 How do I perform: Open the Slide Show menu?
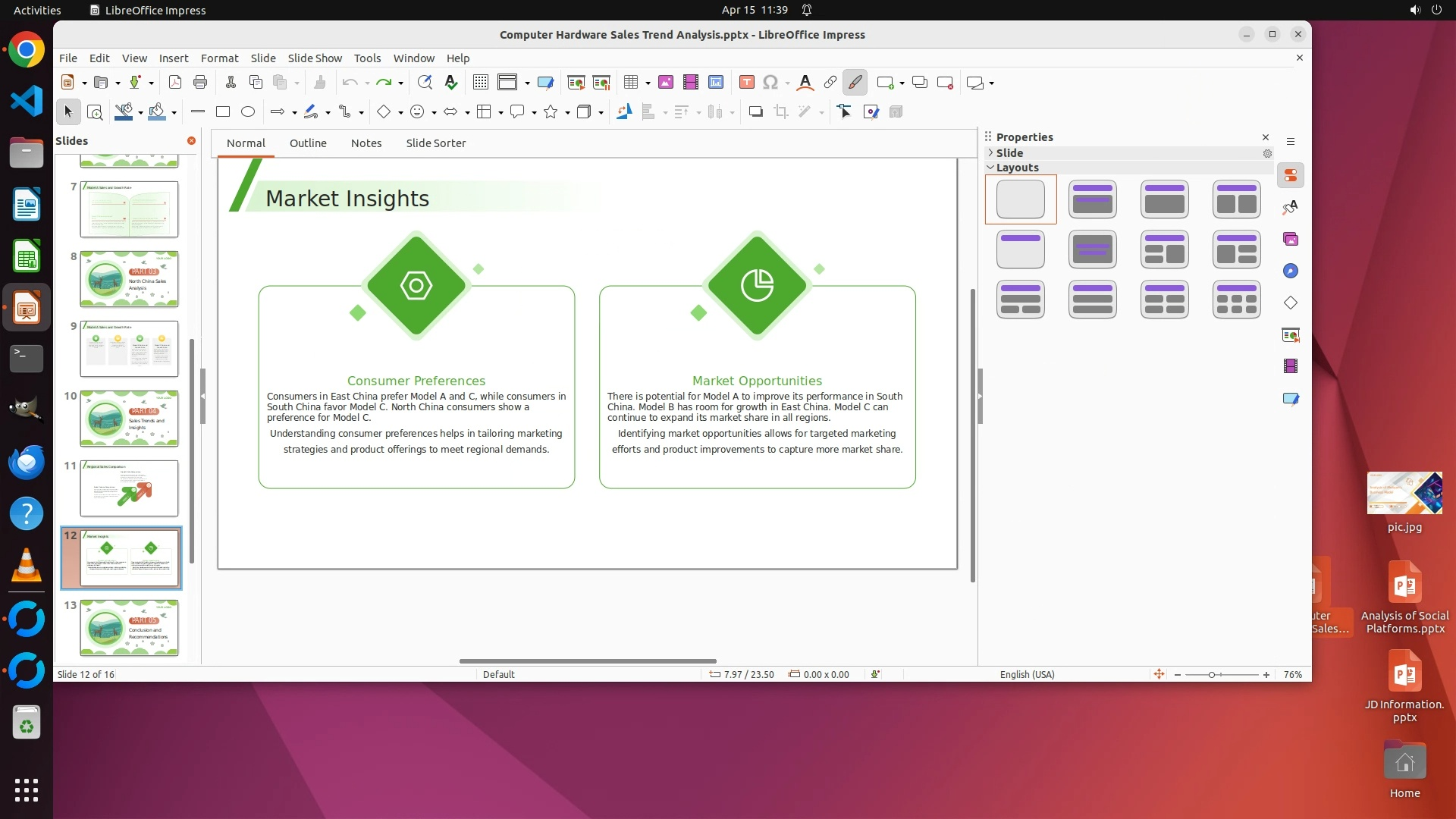pyautogui.click(x=315, y=58)
